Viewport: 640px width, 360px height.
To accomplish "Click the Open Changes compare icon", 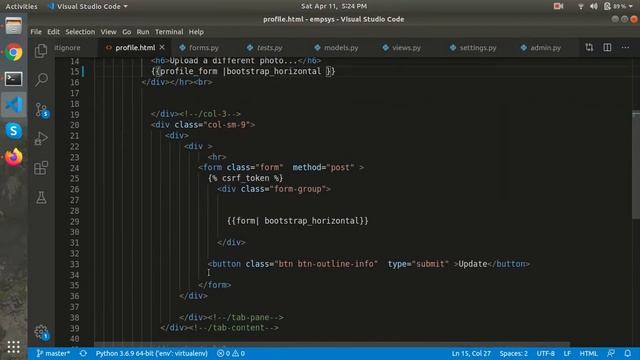I will coord(589,47).
